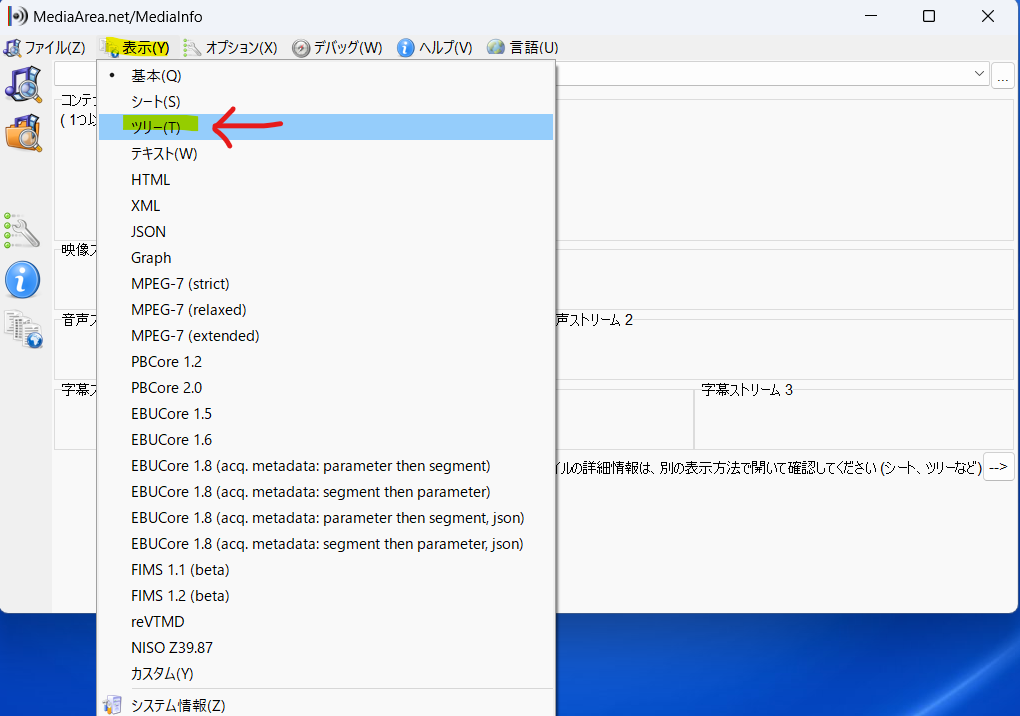Open the オプション(X) menu
1020x716 pixels.
point(231,48)
